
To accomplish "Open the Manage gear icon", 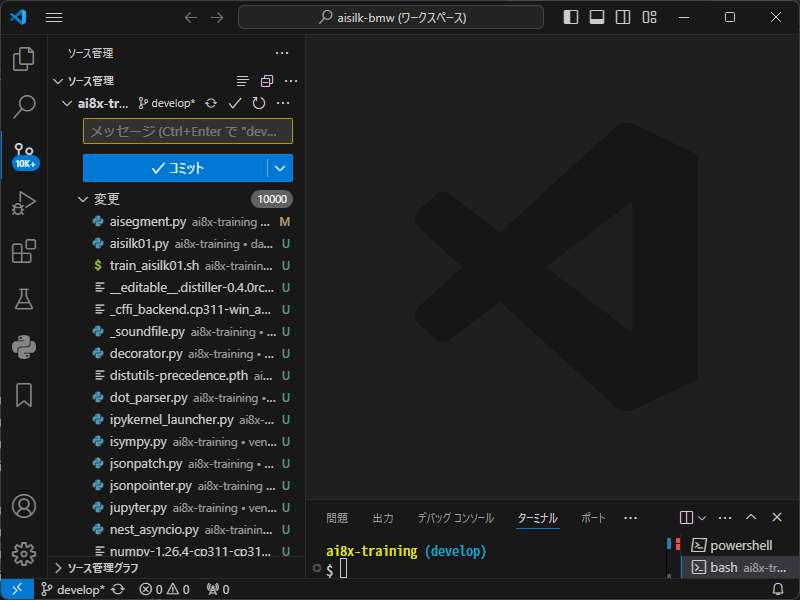I will click(23, 554).
